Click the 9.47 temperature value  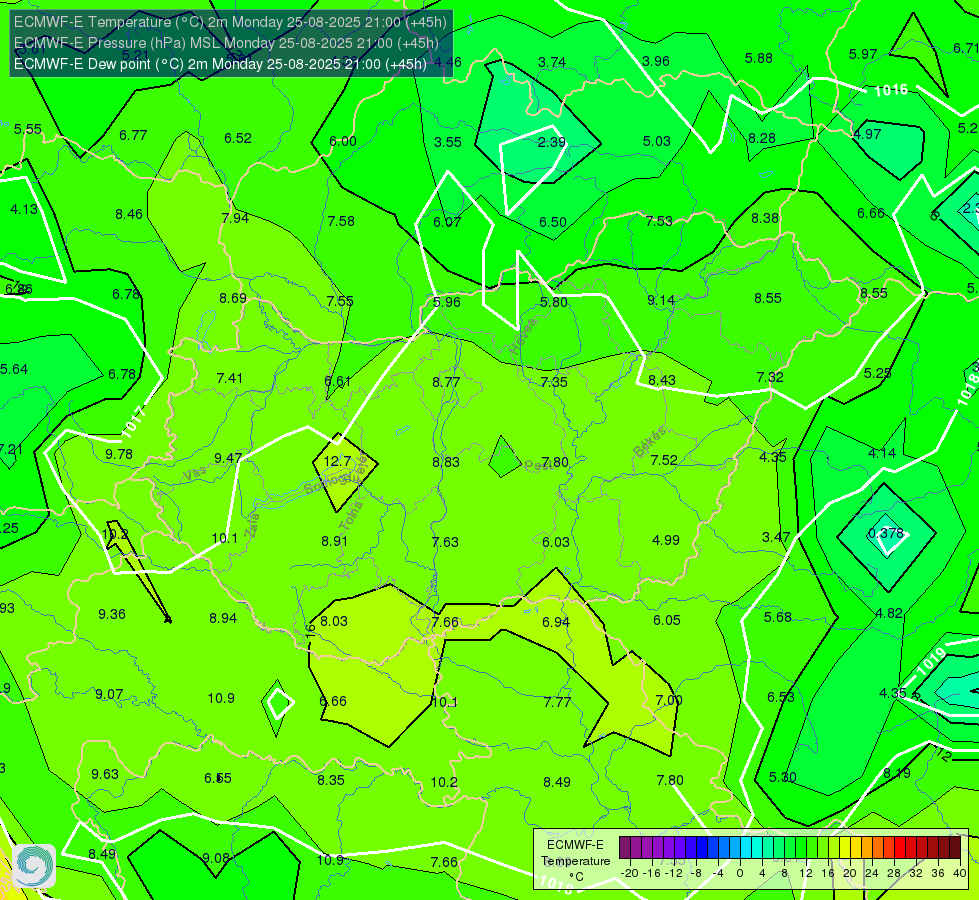click(x=228, y=458)
